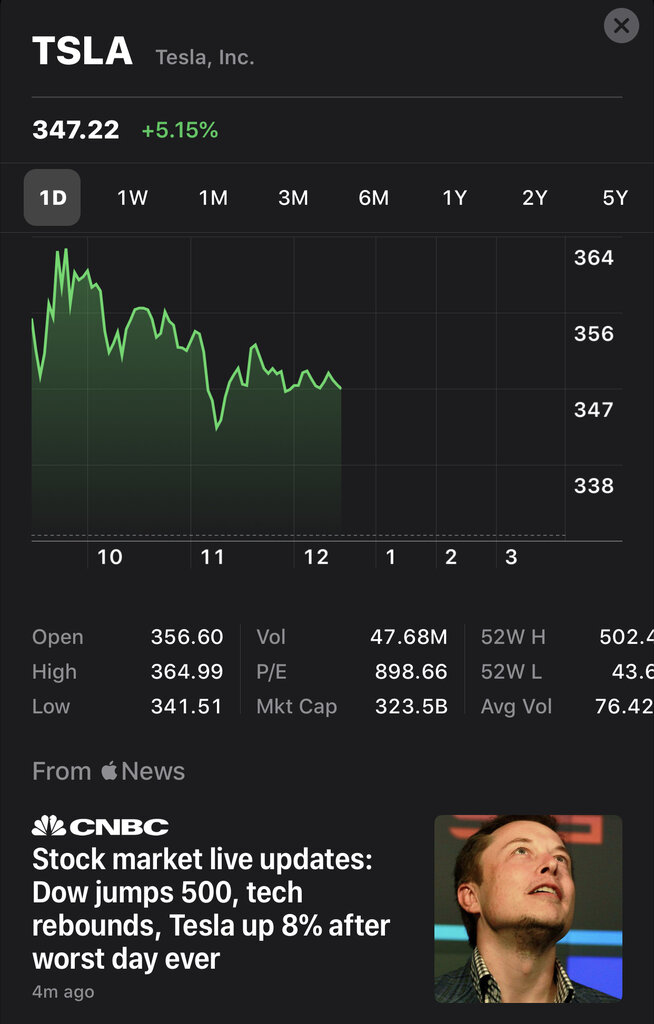Switch to the 1M chart range
Image resolution: width=654 pixels, height=1024 pixels.
coord(213,197)
